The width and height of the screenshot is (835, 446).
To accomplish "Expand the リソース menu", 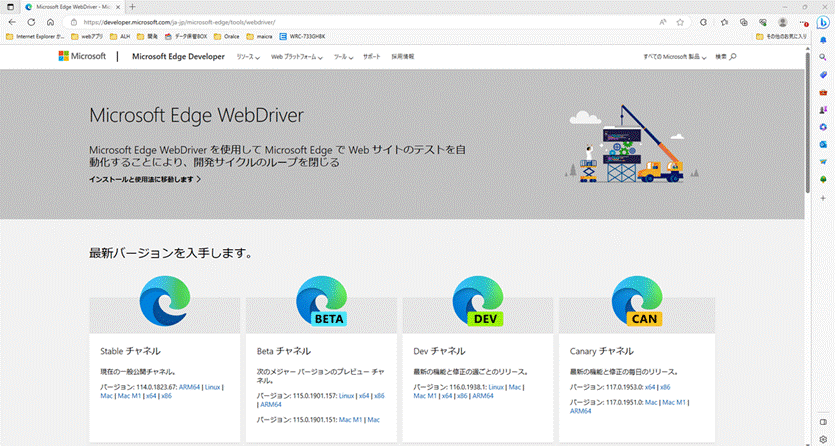I will coord(248,57).
